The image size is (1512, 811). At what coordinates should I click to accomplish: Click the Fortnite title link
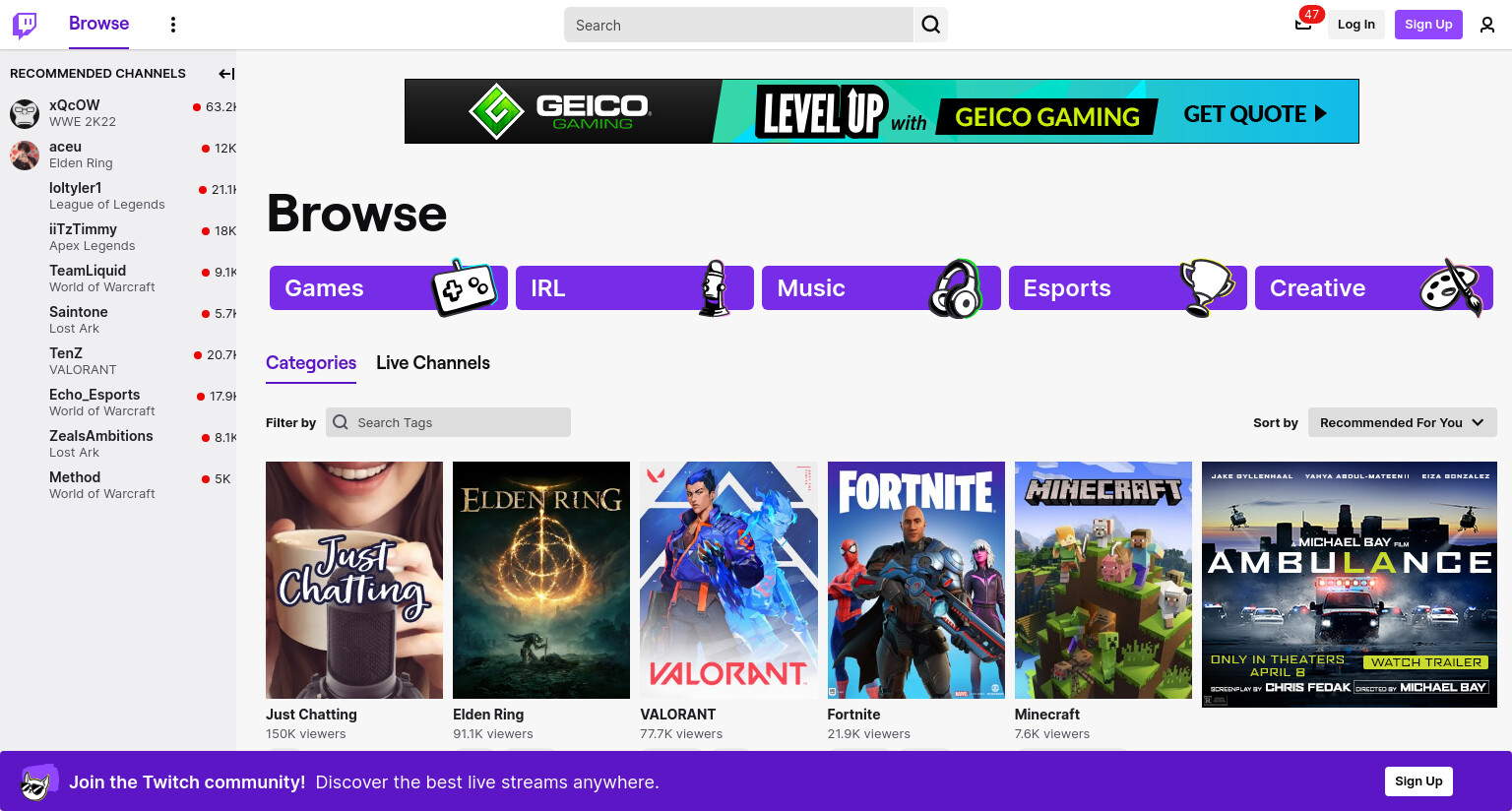[x=854, y=715]
